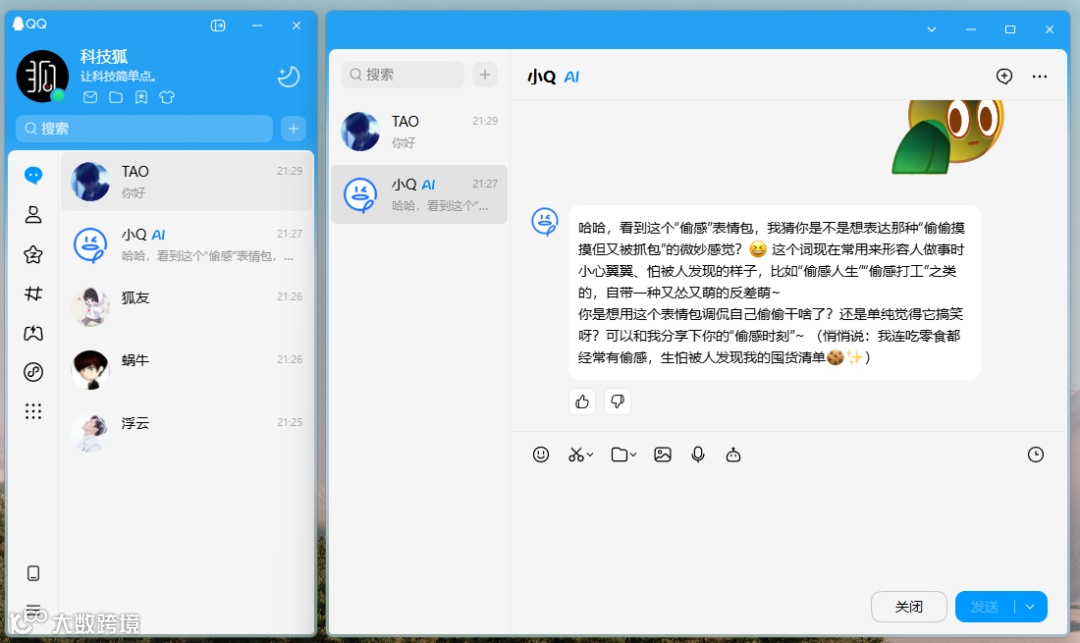Minimize the main QQ panel
This screenshot has width=1080, height=643.
(257, 25)
